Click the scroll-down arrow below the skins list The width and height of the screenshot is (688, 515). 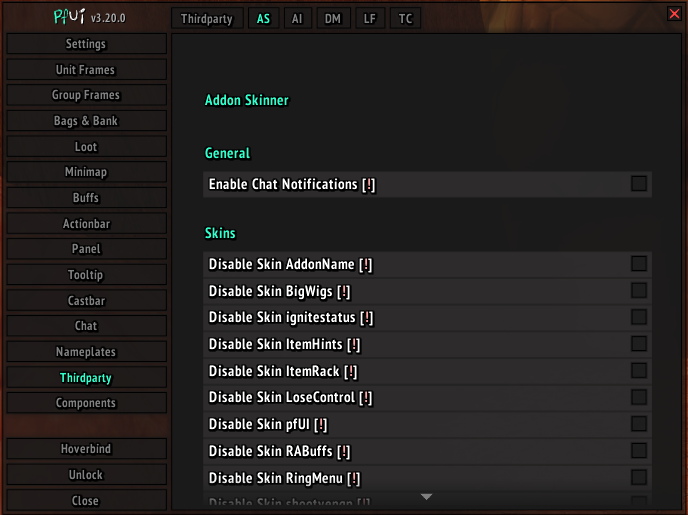tap(426, 497)
